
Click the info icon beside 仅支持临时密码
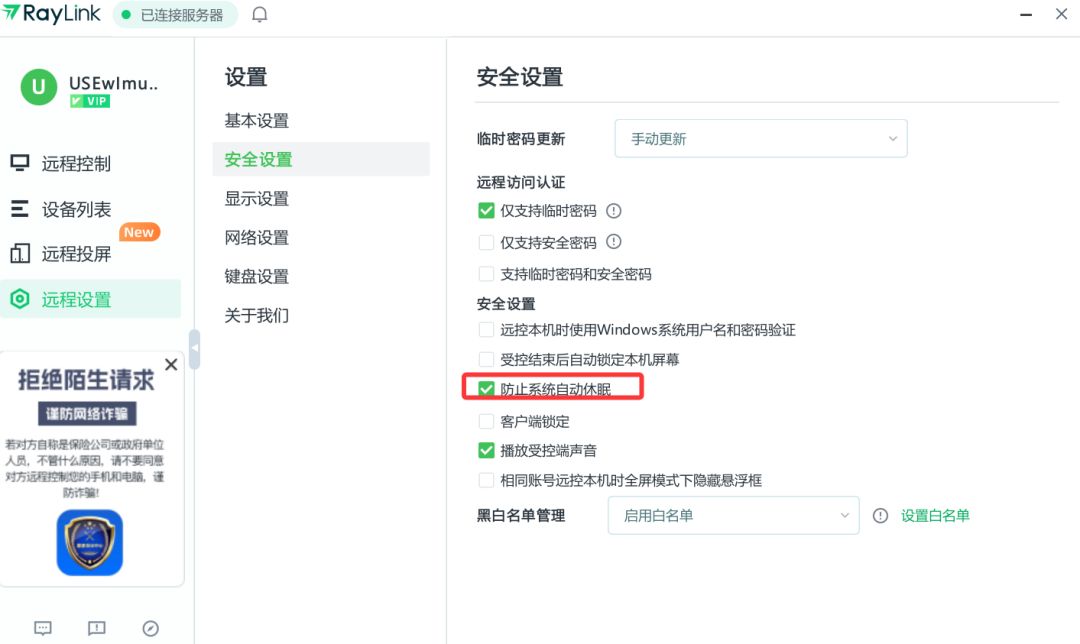pos(614,211)
